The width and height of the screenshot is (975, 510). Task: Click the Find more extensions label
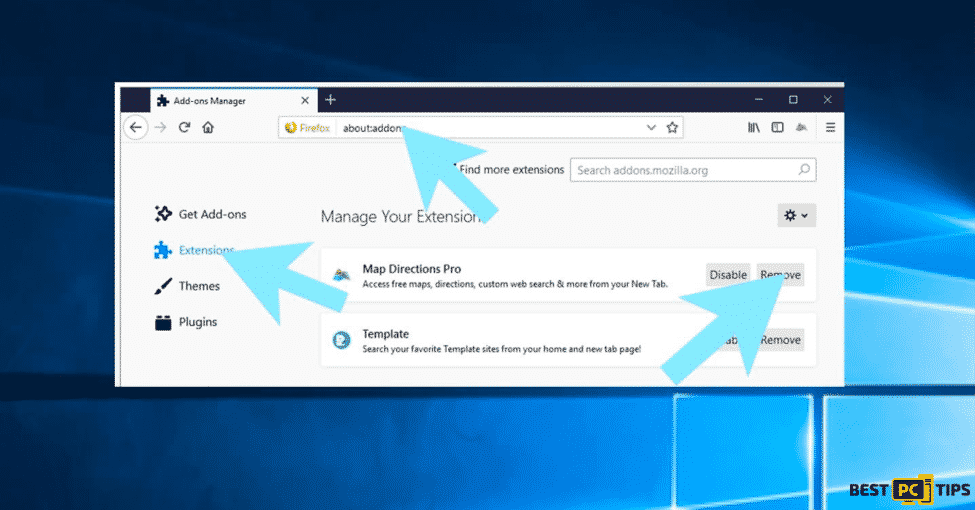511,170
